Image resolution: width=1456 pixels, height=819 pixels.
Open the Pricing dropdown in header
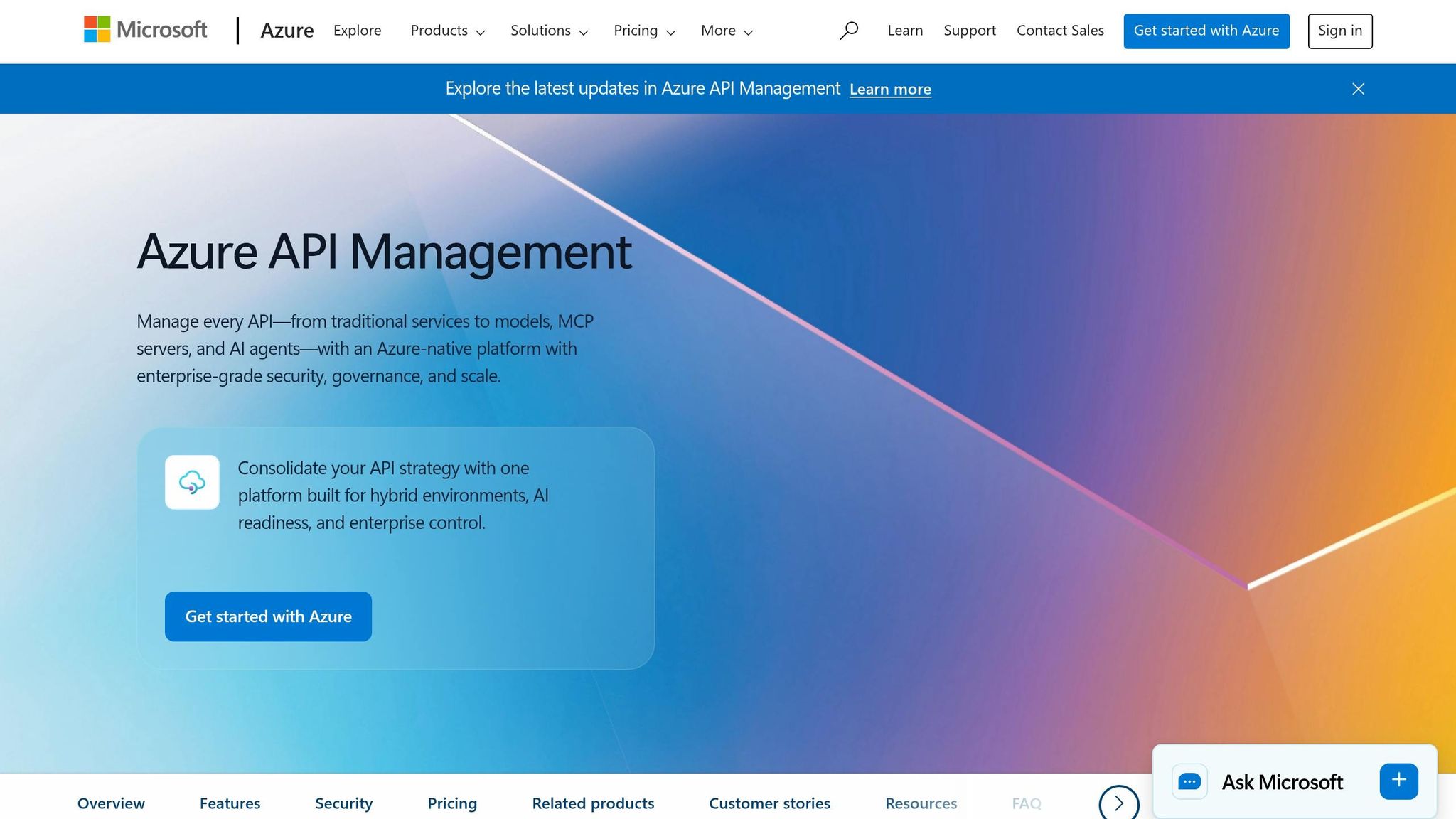click(644, 31)
